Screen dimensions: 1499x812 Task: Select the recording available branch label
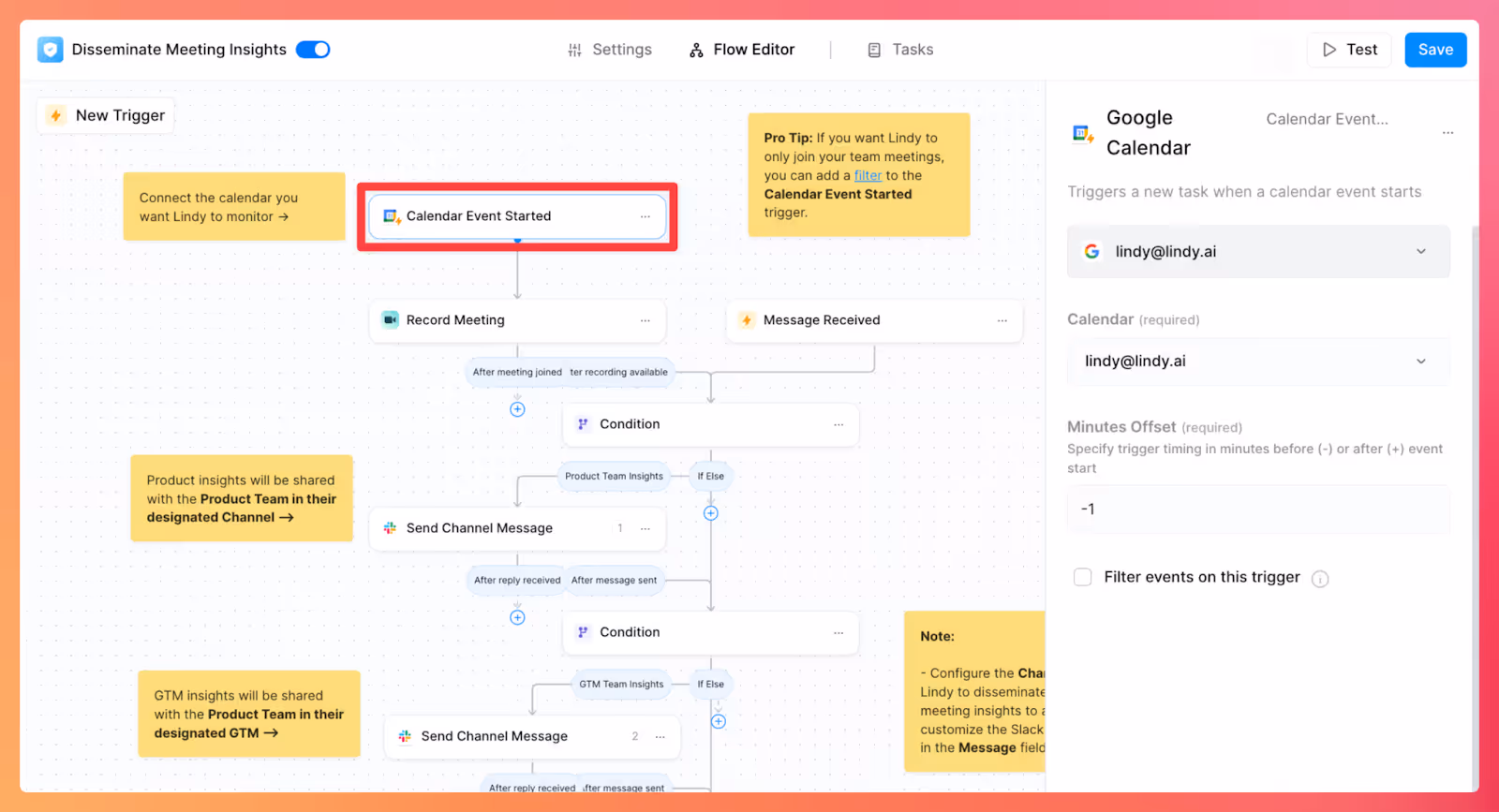[619, 372]
